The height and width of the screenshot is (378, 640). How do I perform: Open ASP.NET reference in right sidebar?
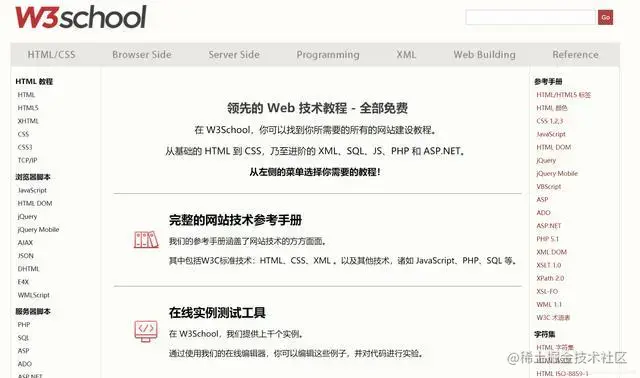coord(549,226)
